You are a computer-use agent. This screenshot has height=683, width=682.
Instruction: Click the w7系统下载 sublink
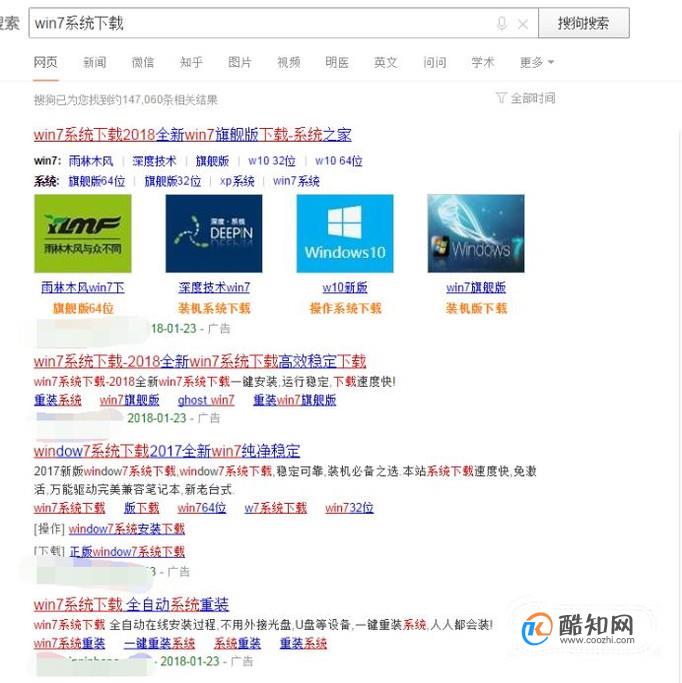tap(275, 508)
